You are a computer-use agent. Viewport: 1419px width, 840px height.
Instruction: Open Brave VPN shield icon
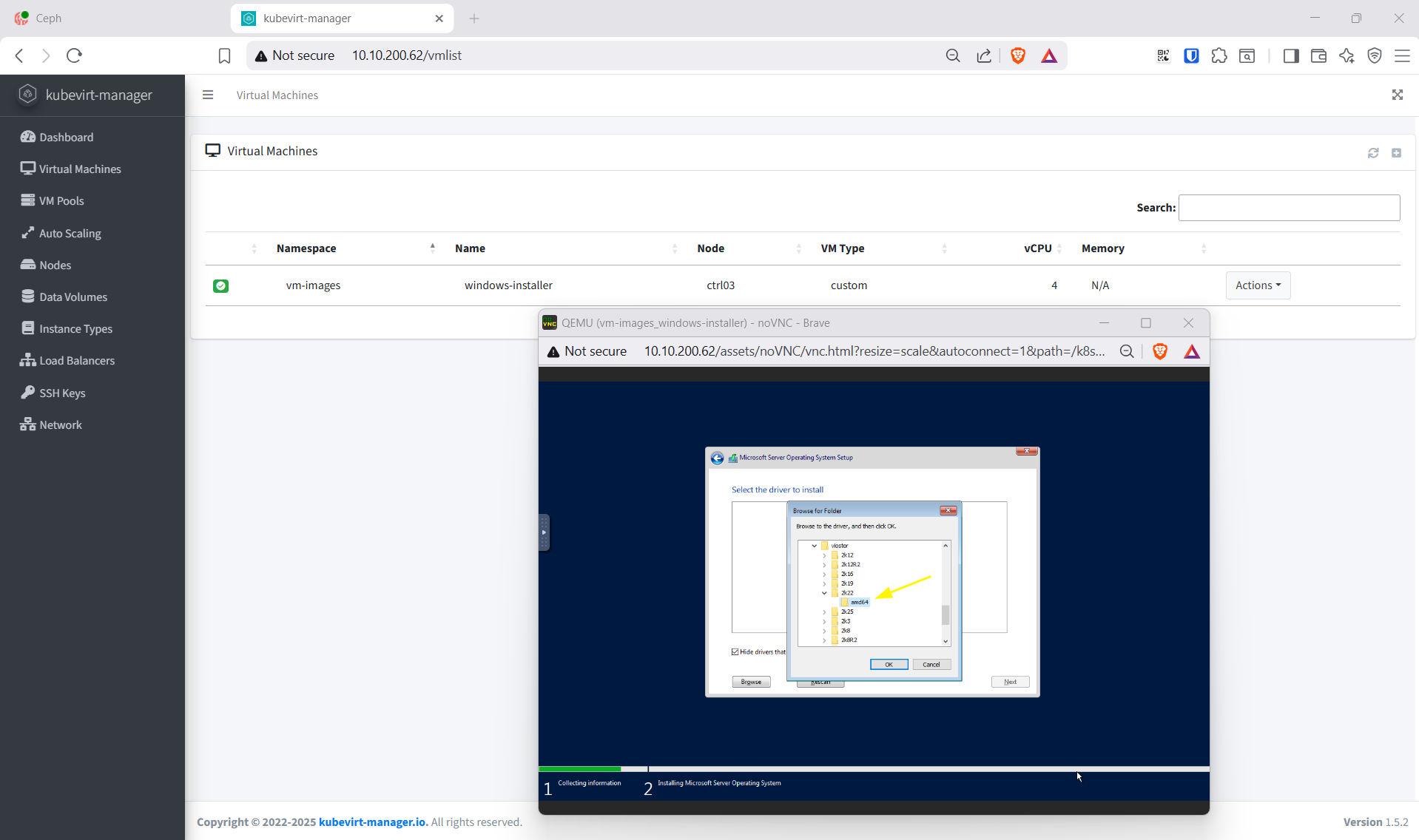(1375, 55)
